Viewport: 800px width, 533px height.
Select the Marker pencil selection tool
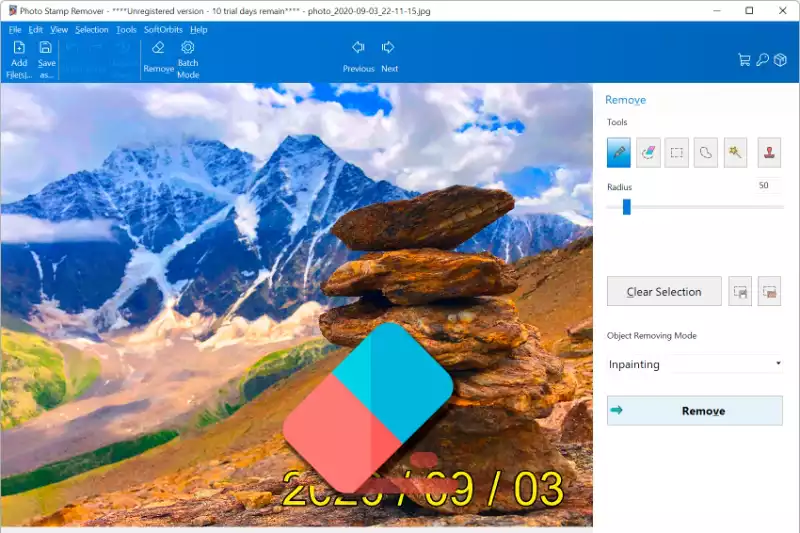tap(618, 152)
